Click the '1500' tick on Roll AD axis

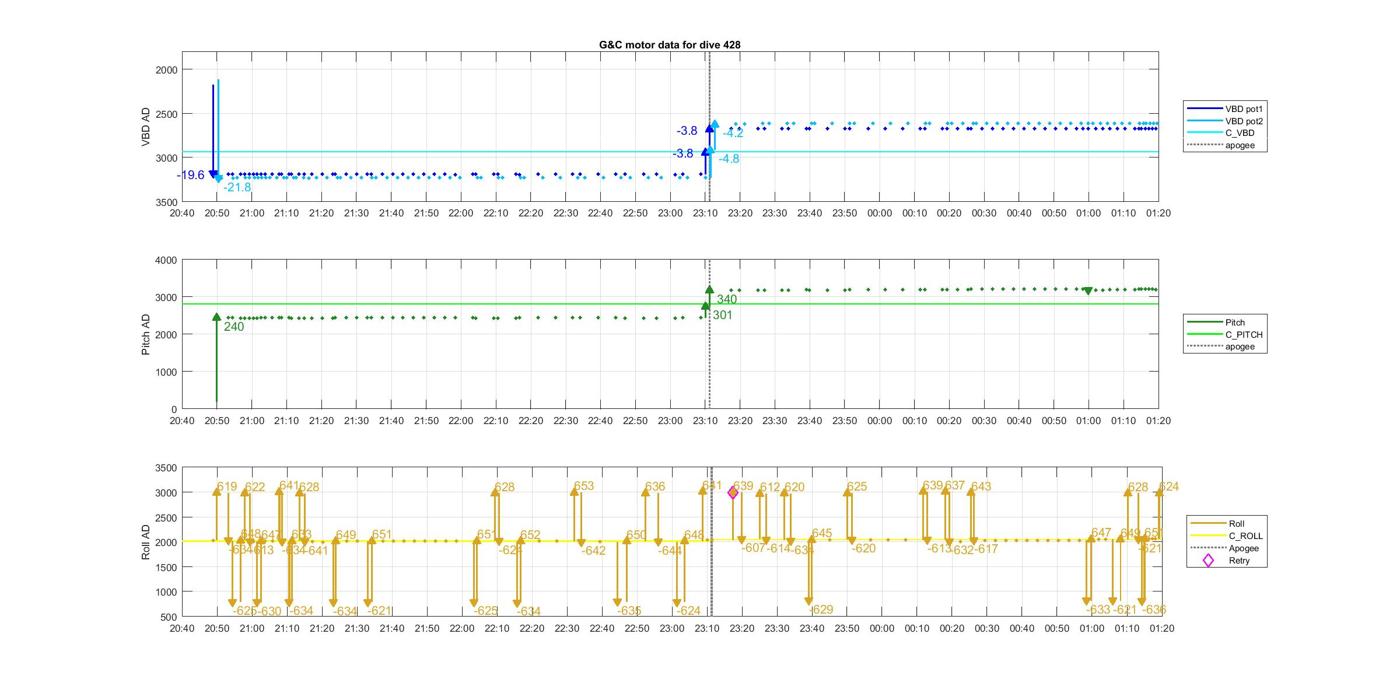pos(166,568)
